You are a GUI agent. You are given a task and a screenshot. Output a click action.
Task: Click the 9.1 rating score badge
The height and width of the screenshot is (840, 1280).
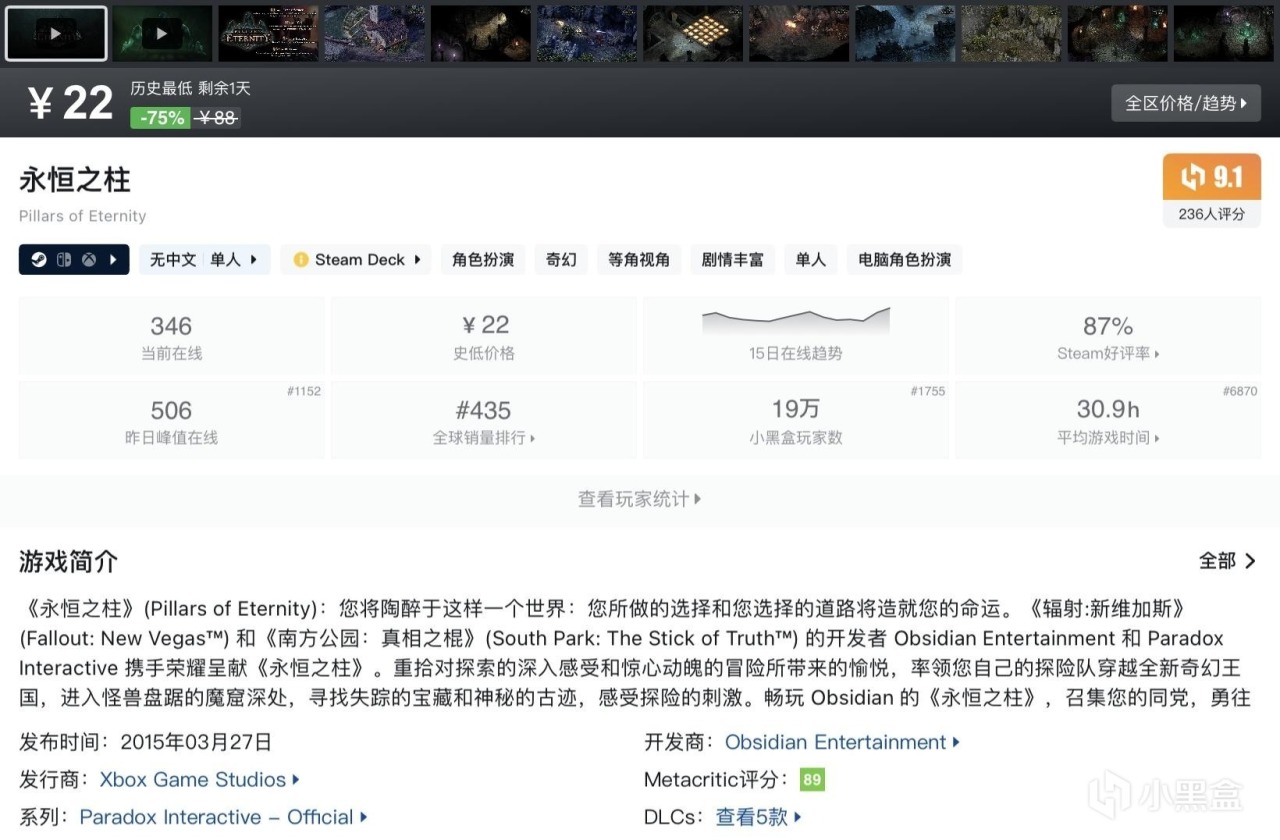click(1212, 178)
